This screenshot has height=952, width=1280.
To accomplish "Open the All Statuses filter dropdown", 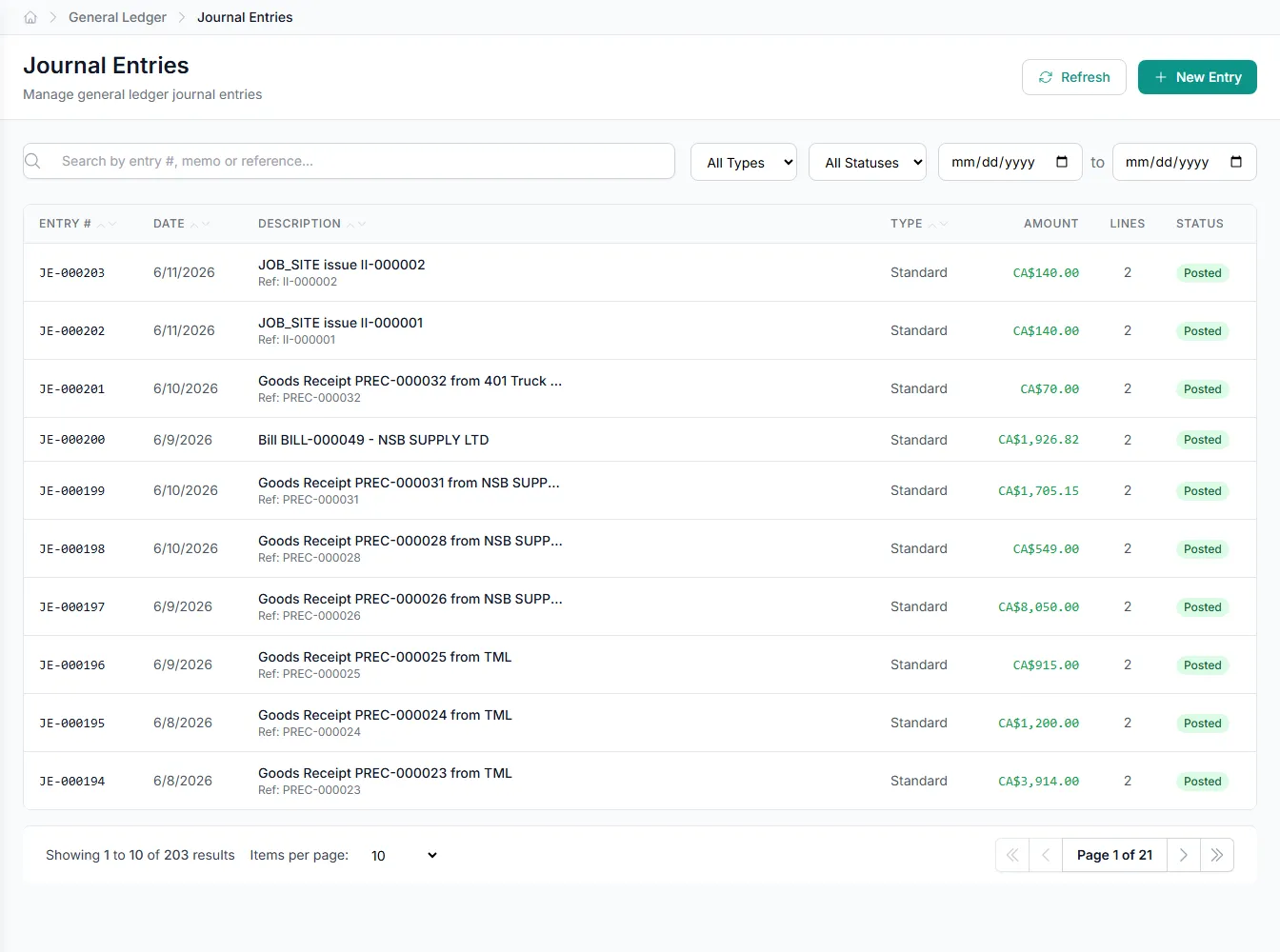I will click(868, 162).
